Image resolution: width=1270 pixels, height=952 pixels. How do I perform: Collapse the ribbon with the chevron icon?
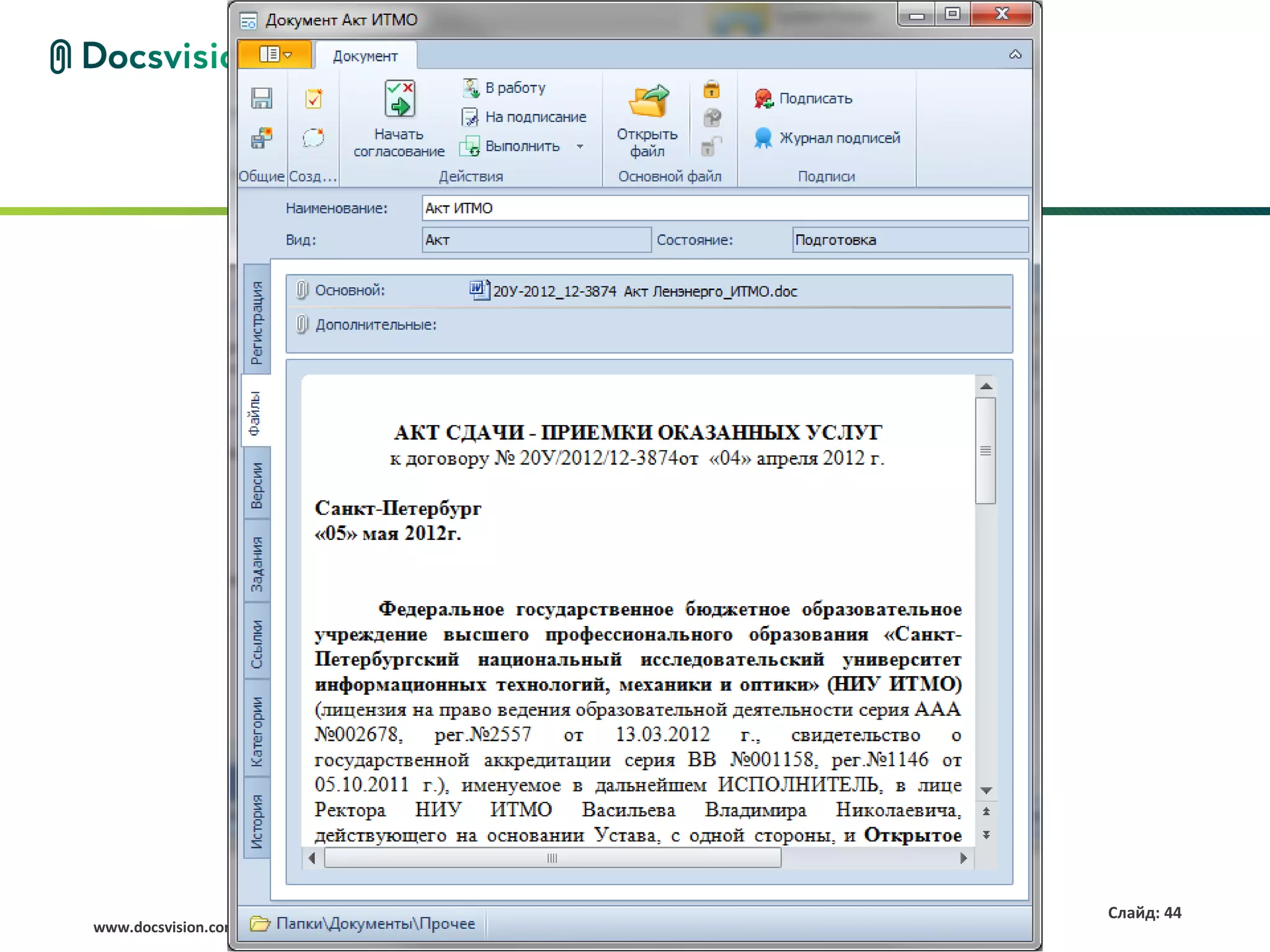[1015, 55]
